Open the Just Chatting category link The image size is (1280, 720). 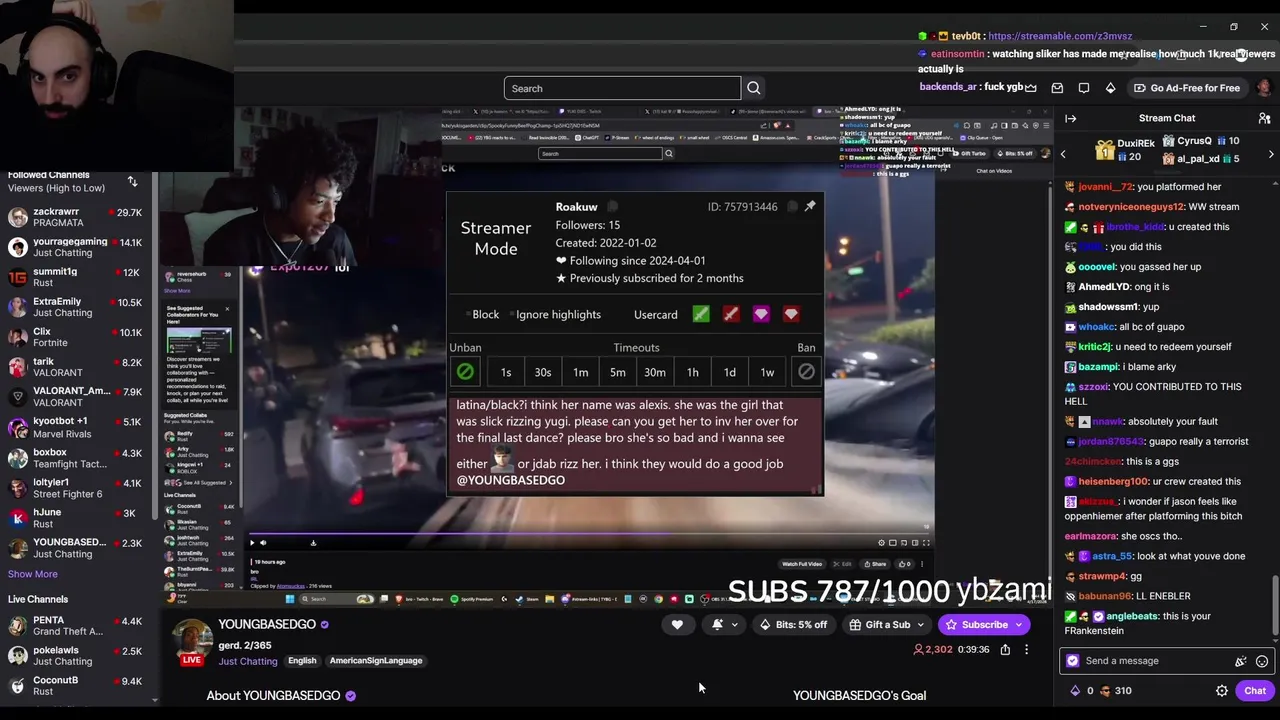[x=248, y=661]
